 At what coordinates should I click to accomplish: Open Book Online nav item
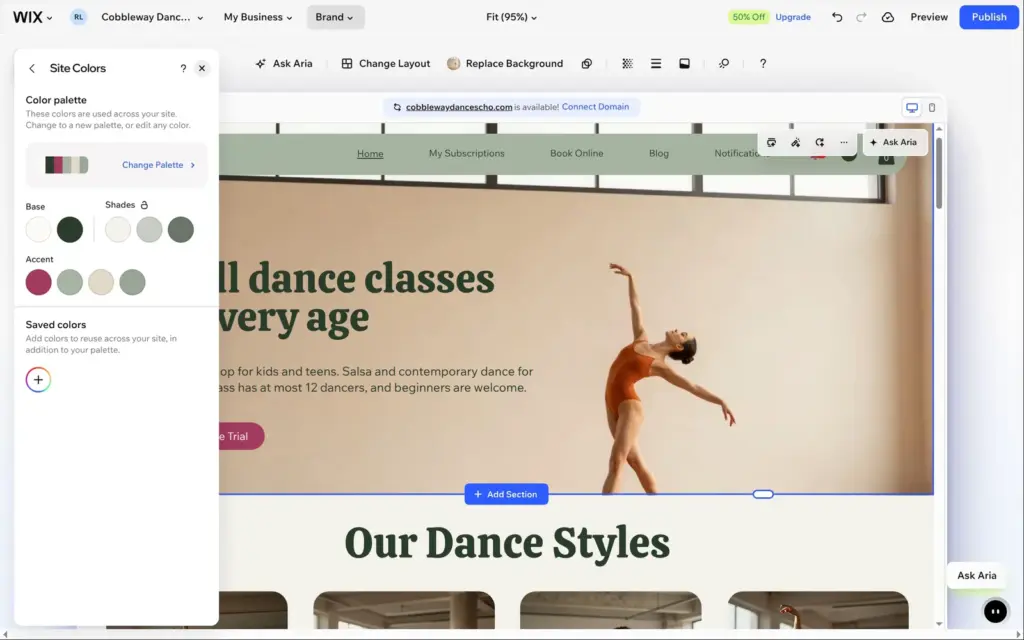tap(577, 153)
